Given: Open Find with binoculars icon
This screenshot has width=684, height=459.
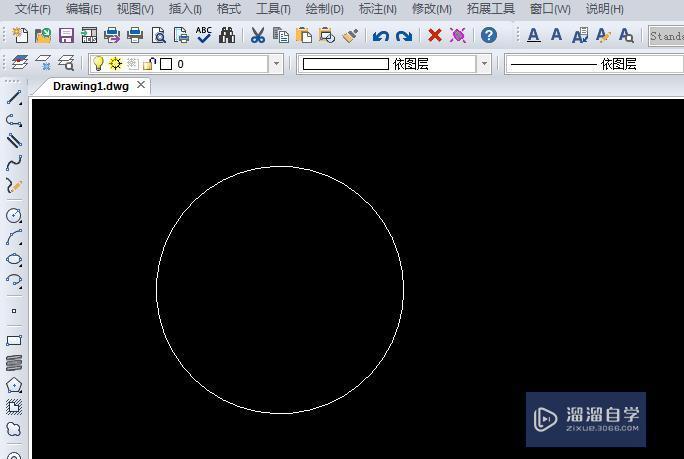Looking at the screenshot, I should tap(227, 35).
